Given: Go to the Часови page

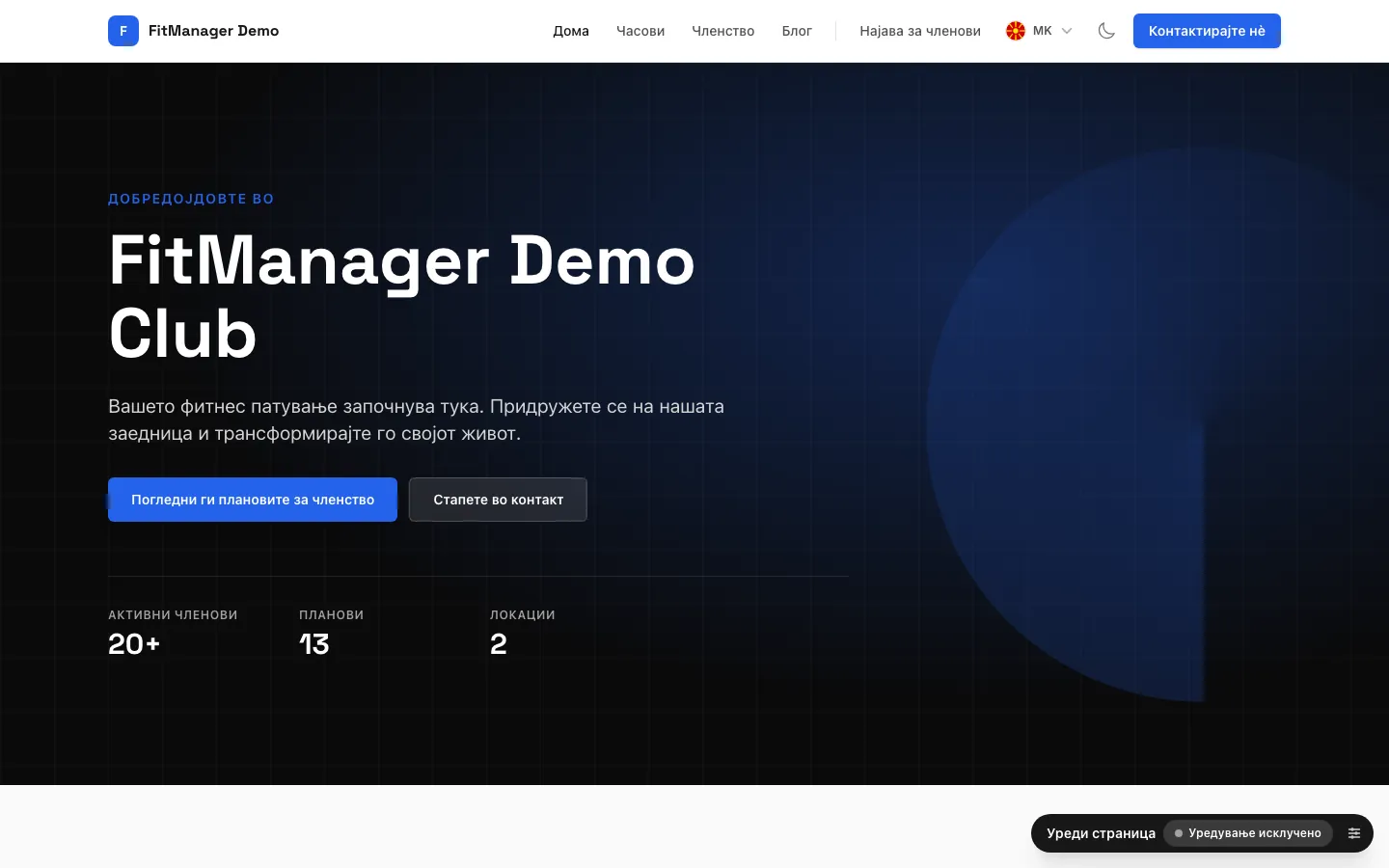Looking at the screenshot, I should click(x=640, y=31).
